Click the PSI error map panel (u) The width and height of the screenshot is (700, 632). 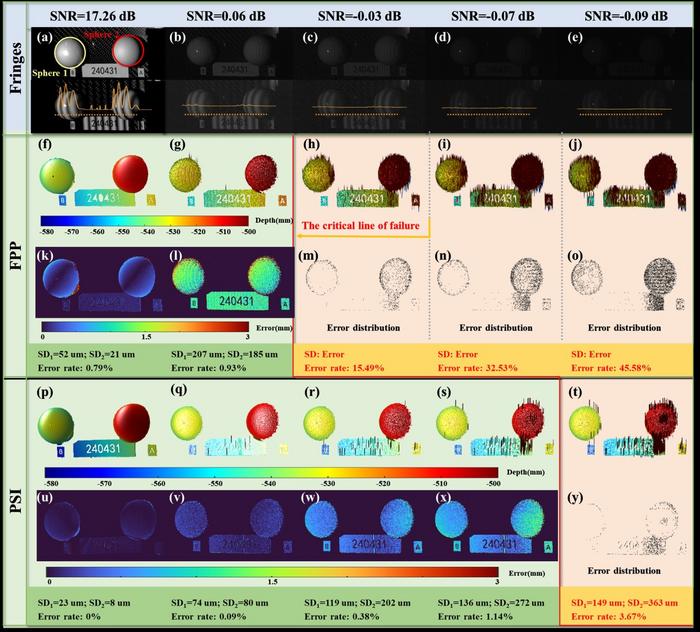(x=102, y=525)
